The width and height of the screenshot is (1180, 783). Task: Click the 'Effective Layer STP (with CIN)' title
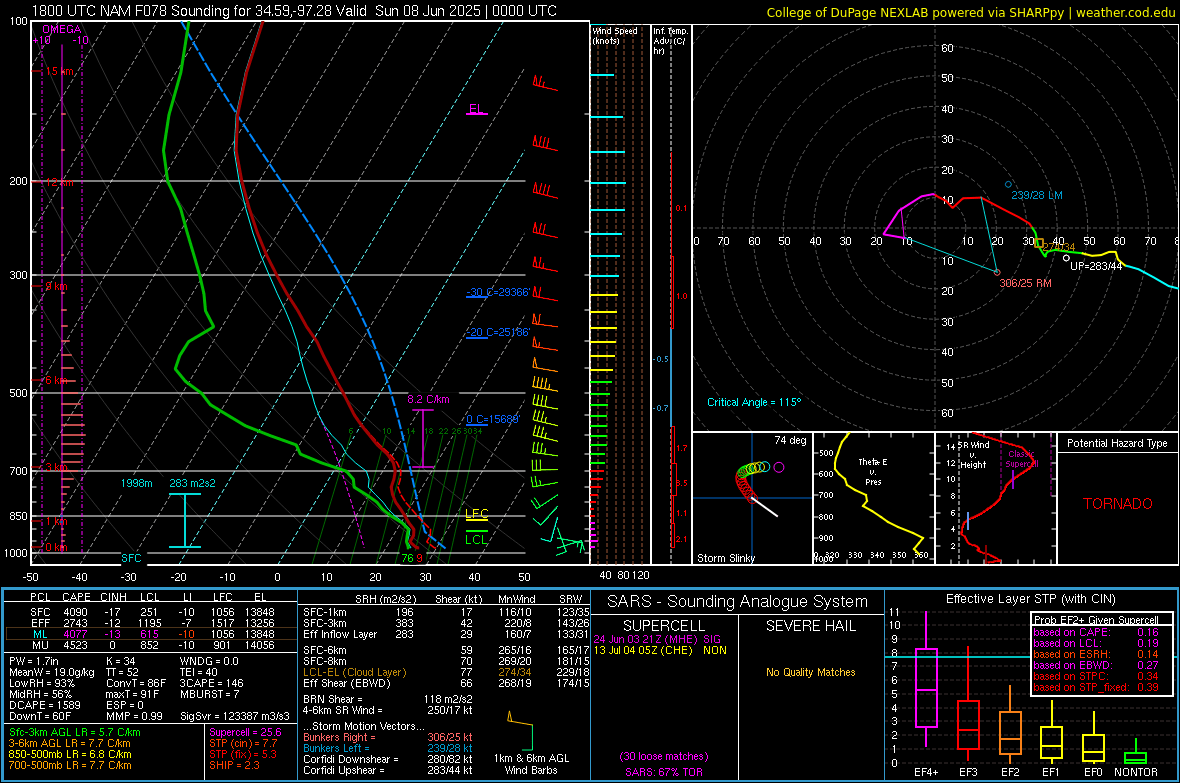[x=1030, y=599]
